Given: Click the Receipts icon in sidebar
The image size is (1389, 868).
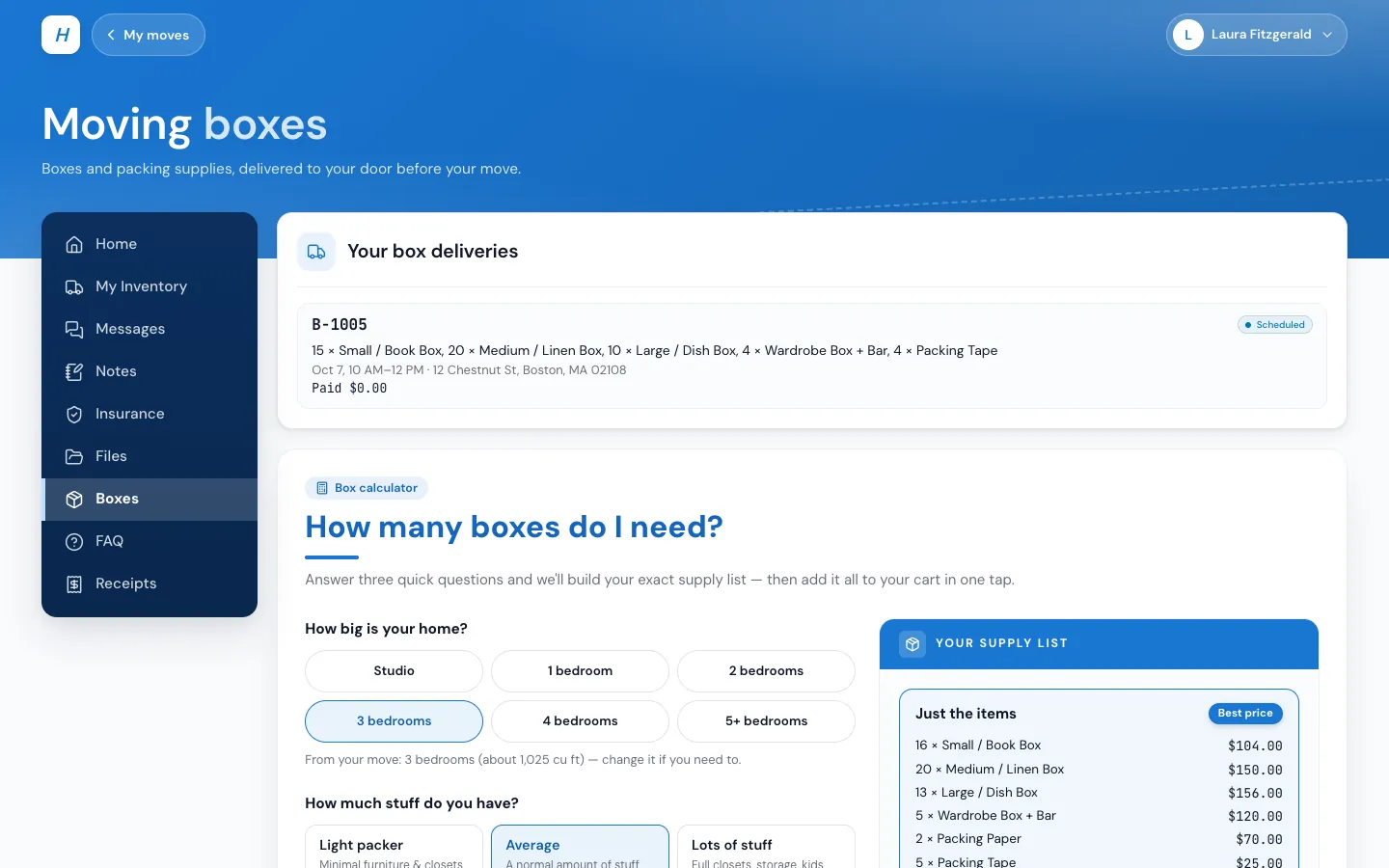Looking at the screenshot, I should click(x=74, y=583).
